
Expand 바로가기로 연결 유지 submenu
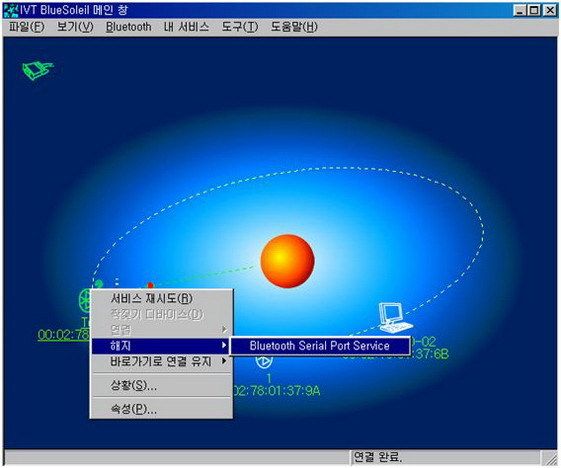click(161, 361)
